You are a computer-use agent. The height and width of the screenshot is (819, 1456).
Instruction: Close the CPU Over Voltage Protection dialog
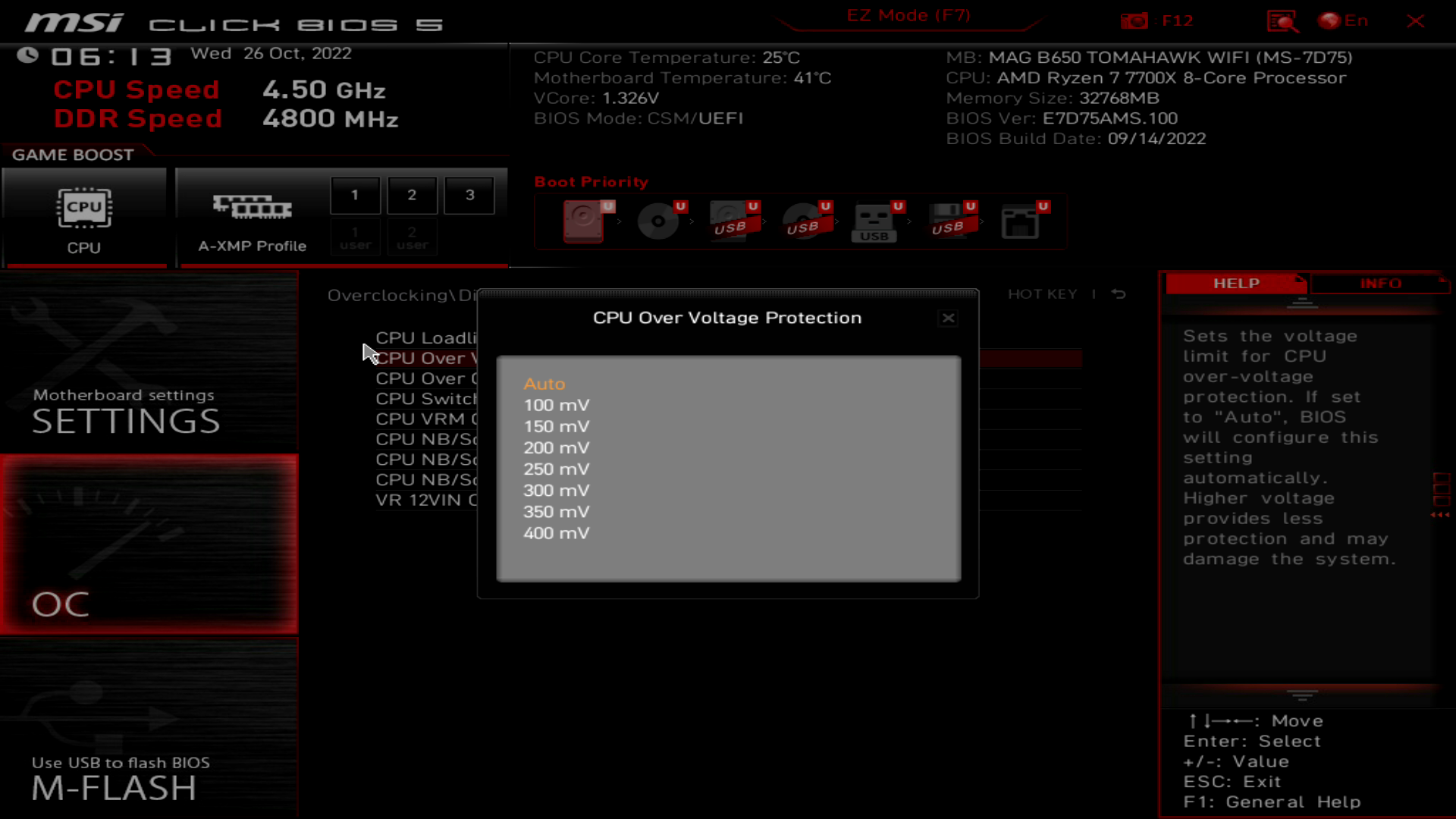click(x=948, y=318)
